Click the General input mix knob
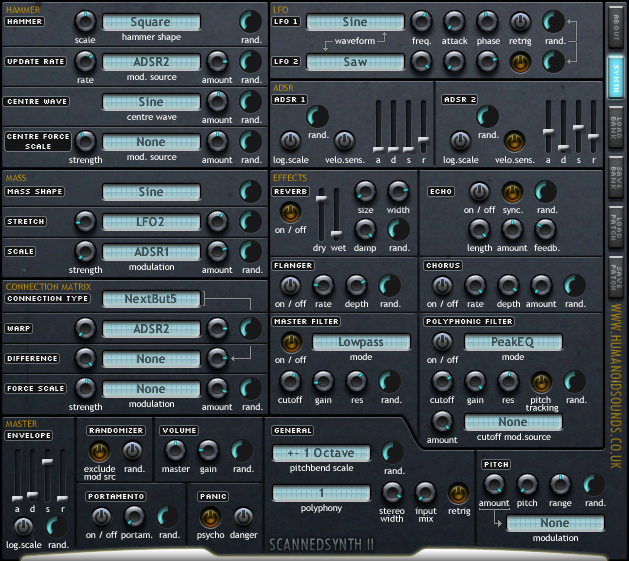Viewport: 629px width, 561px height. coord(425,493)
